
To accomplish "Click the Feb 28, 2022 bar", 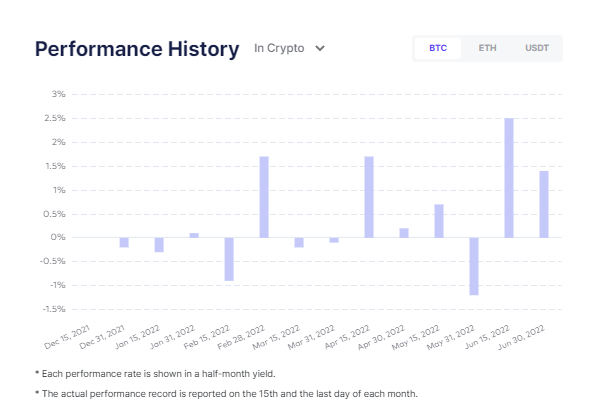I will (x=264, y=197).
